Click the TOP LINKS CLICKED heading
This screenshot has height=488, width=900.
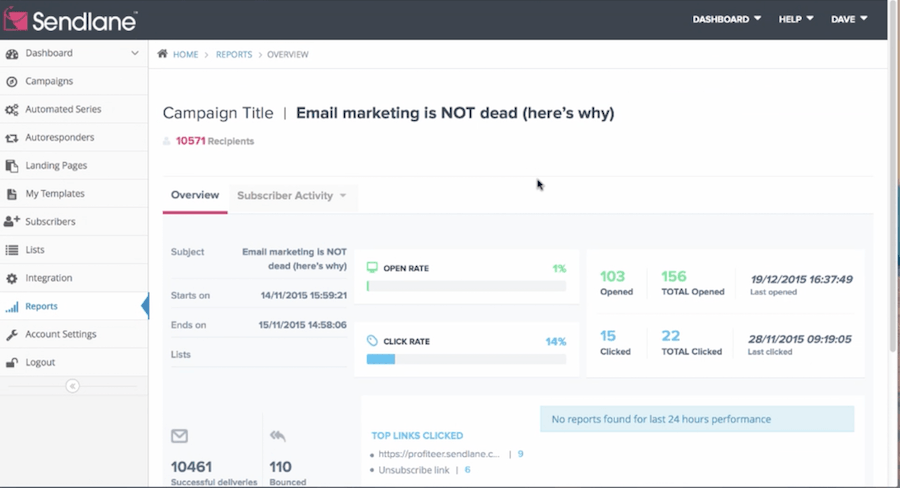[417, 436]
